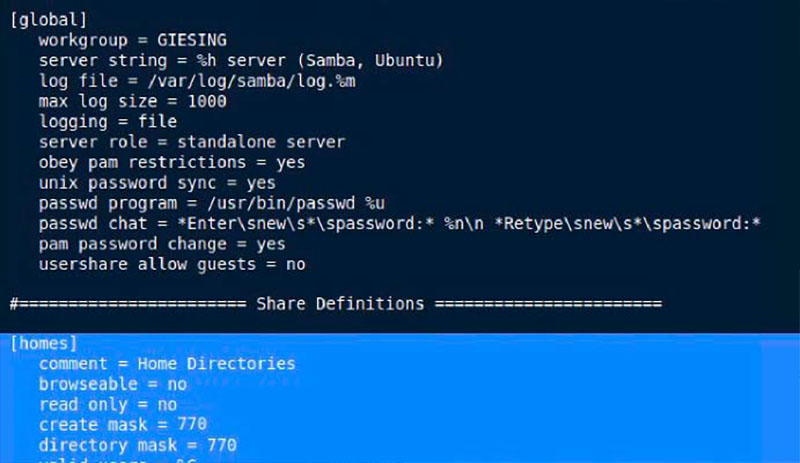This screenshot has height=463, width=800.
Task: Click the browseable = no line
Action: [113, 384]
